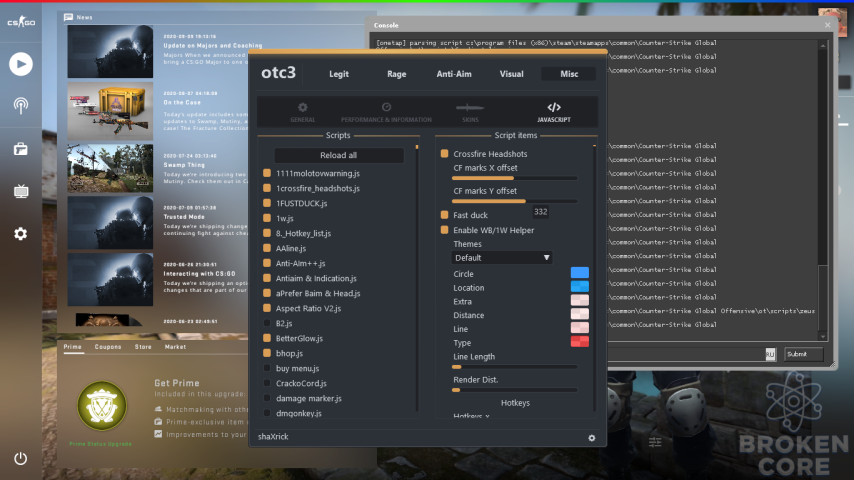Switch to the Store tab
The height and width of the screenshot is (480, 854).
click(x=143, y=347)
